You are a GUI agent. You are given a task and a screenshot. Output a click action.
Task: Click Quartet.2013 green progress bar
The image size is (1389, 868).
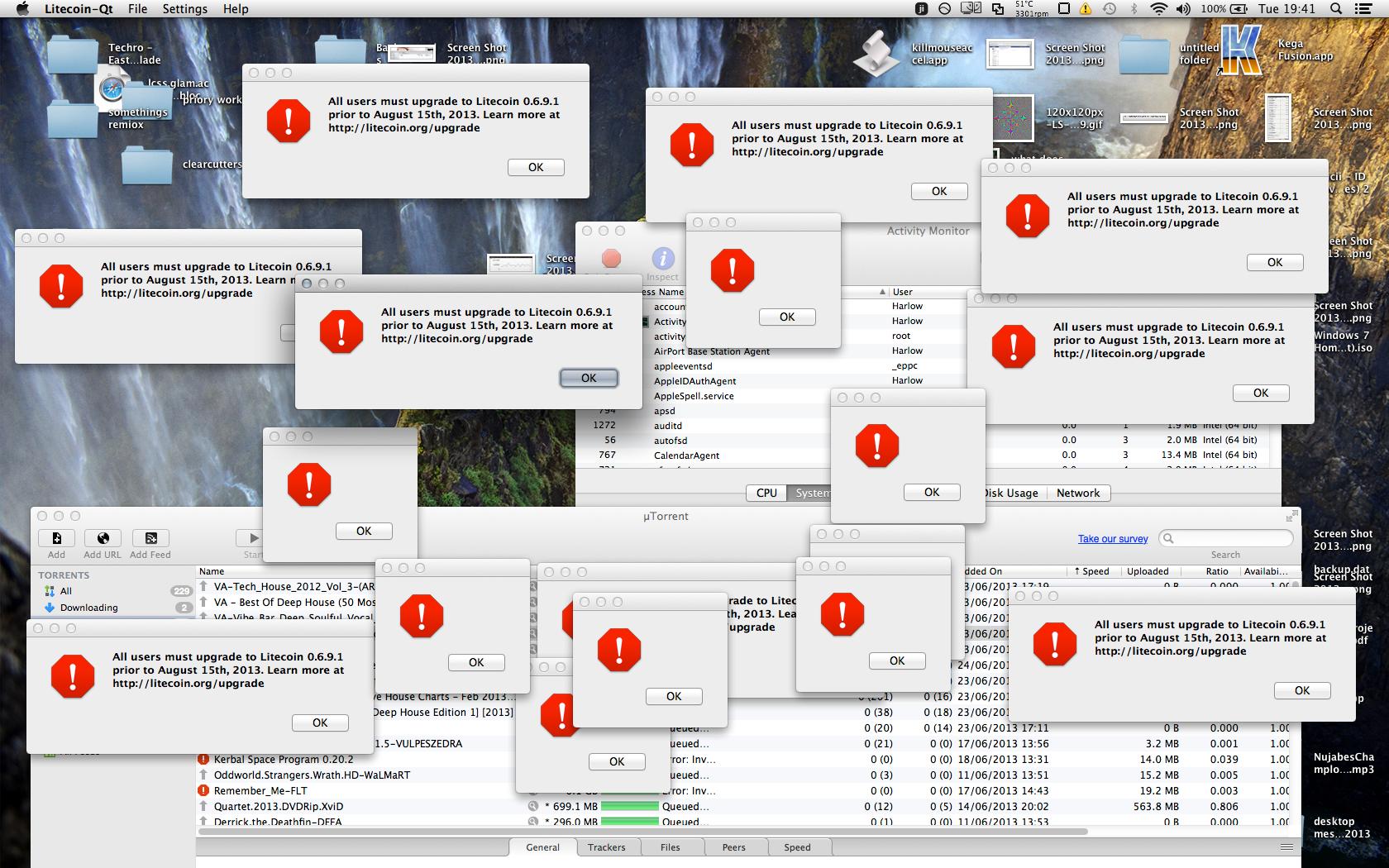[x=630, y=806]
